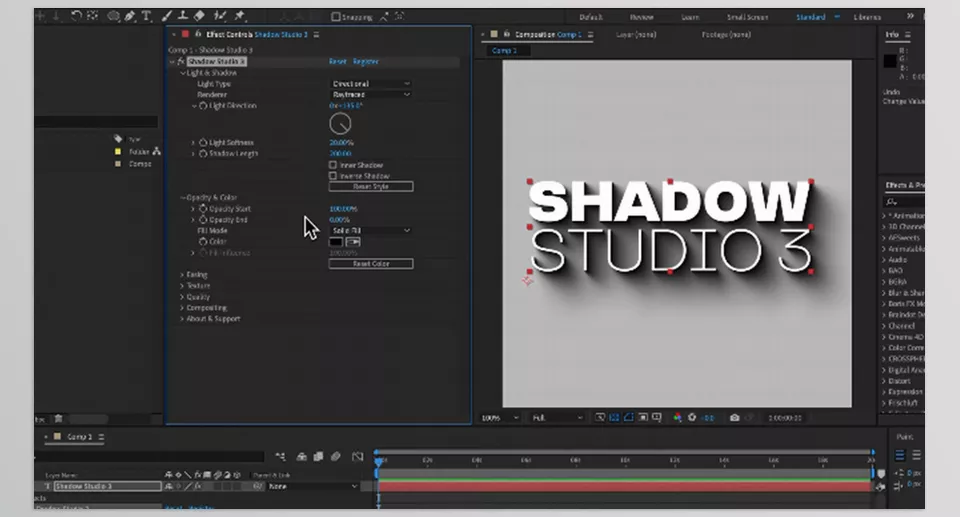
Task: Select the Roto Brush tool
Action: pos(220,17)
